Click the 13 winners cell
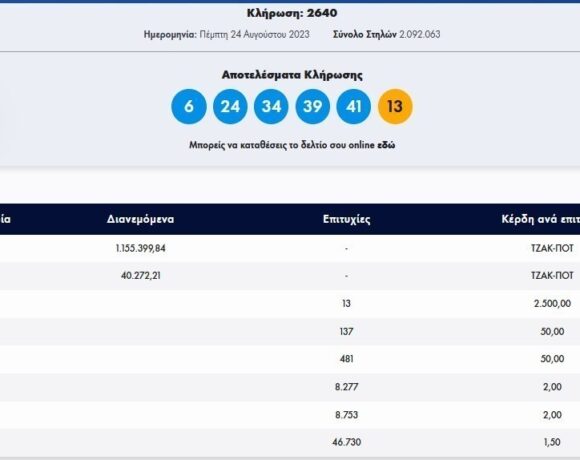This screenshot has height=460, width=580. pyautogui.click(x=346, y=304)
